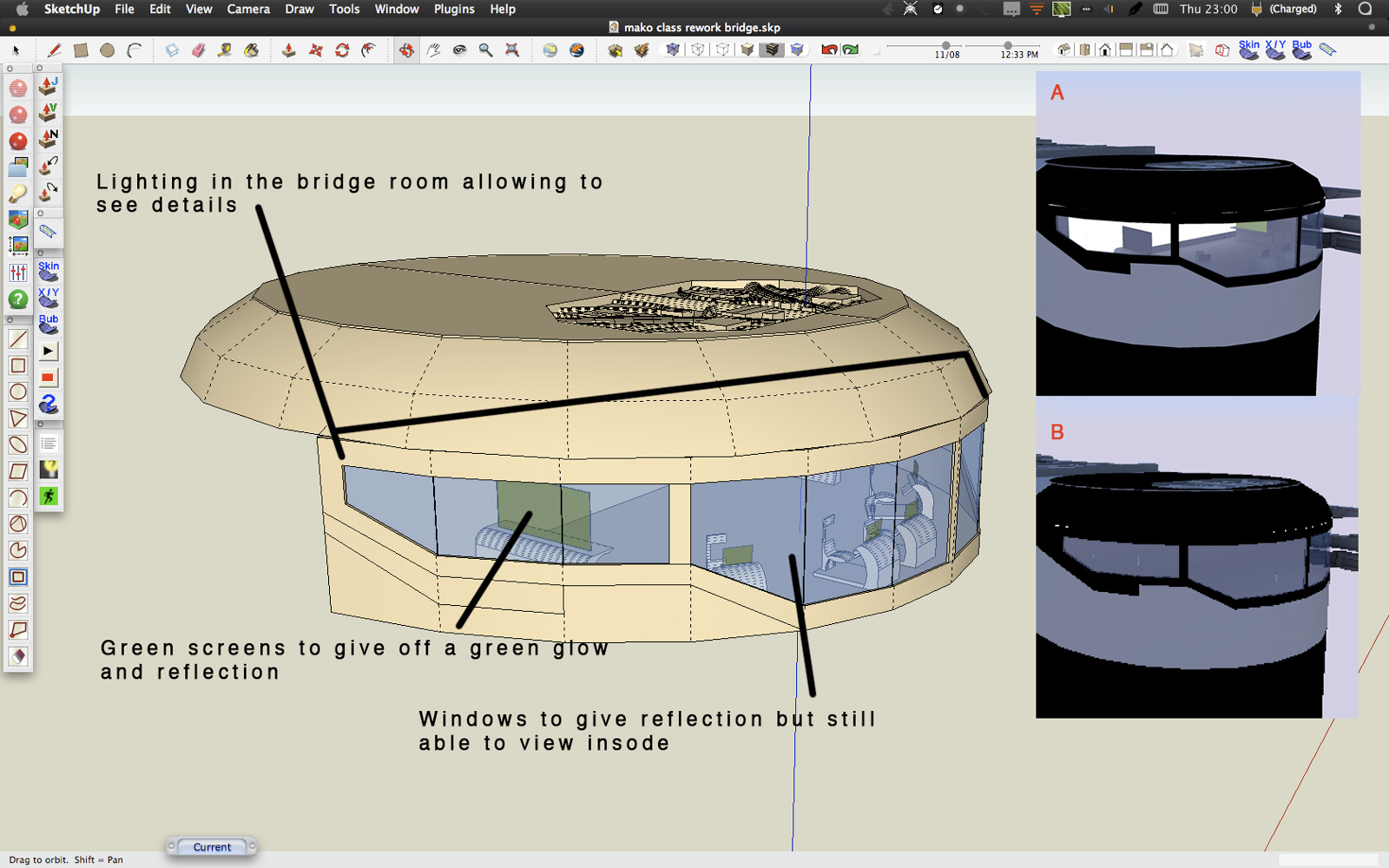Click the toggle shadows checkbox near date slider
This screenshot has height=868, width=1389.
coord(876,51)
